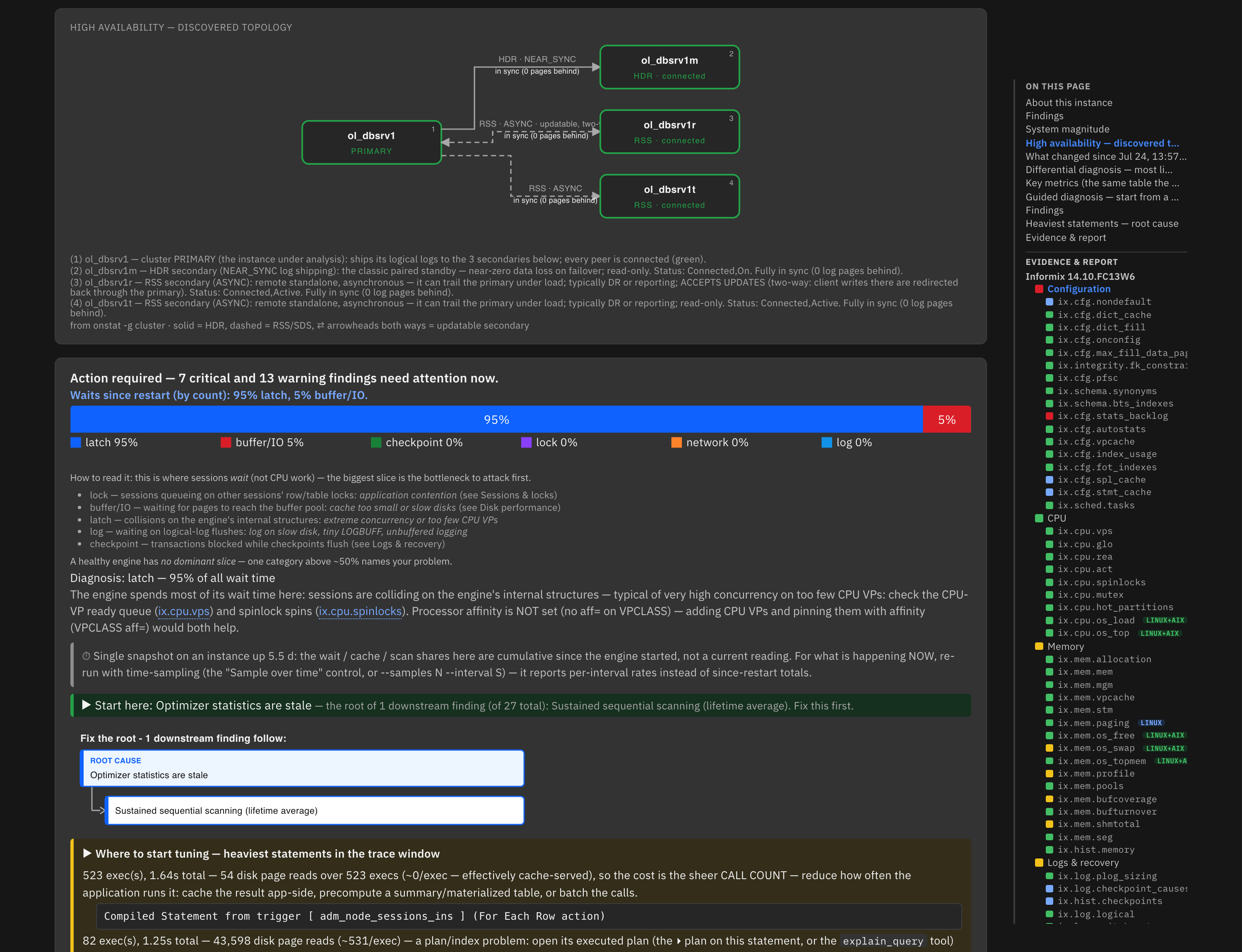Click the 5% buffer/IO bar segment
Viewport: 1242px width, 952px height.
[947, 419]
